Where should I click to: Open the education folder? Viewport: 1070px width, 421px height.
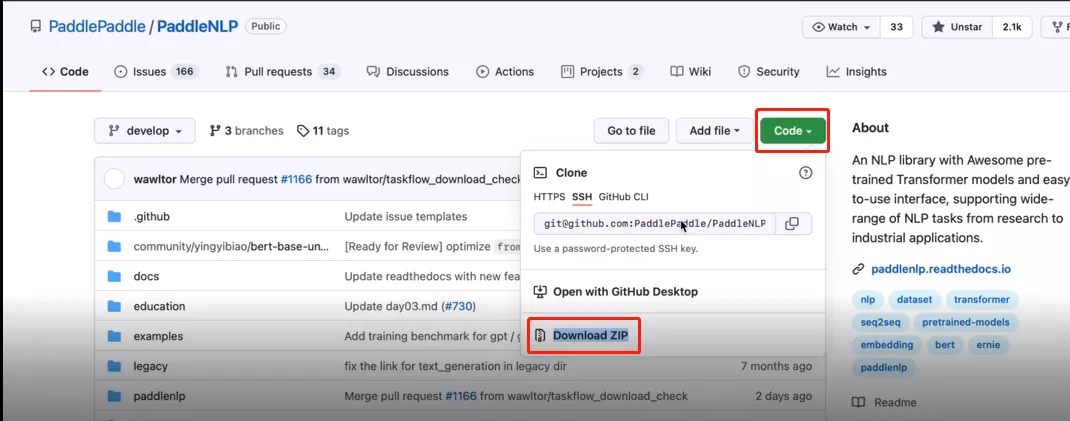pyautogui.click(x=159, y=306)
